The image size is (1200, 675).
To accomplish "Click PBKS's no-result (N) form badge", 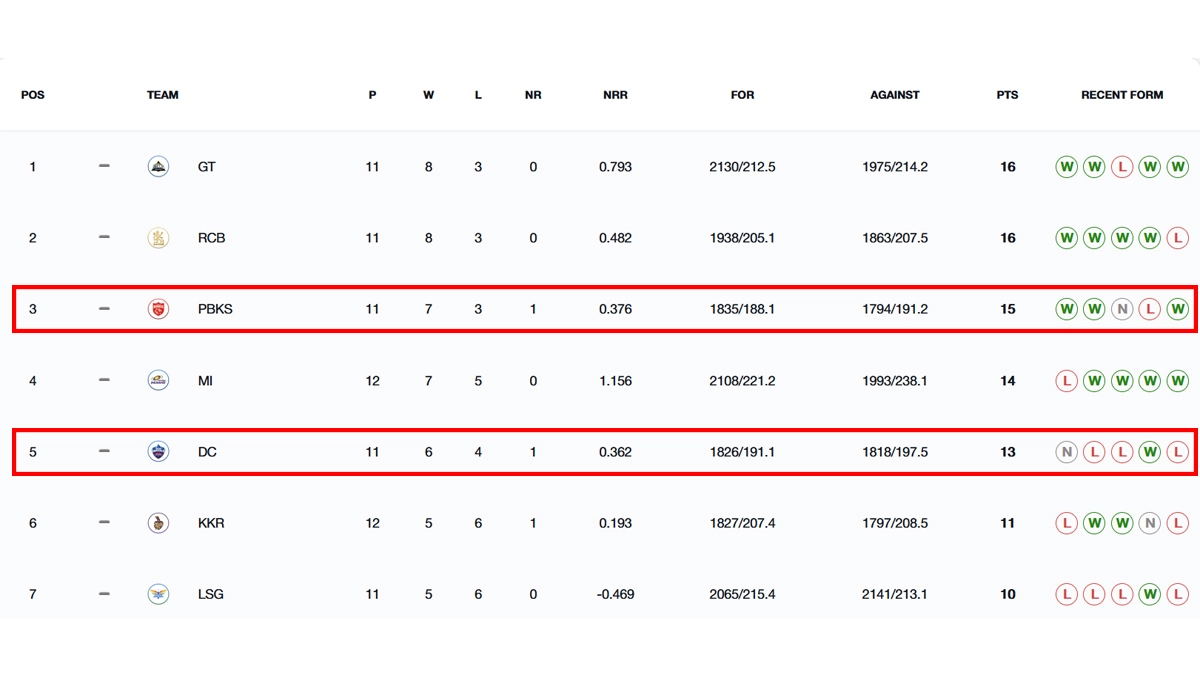I will (x=1122, y=309).
